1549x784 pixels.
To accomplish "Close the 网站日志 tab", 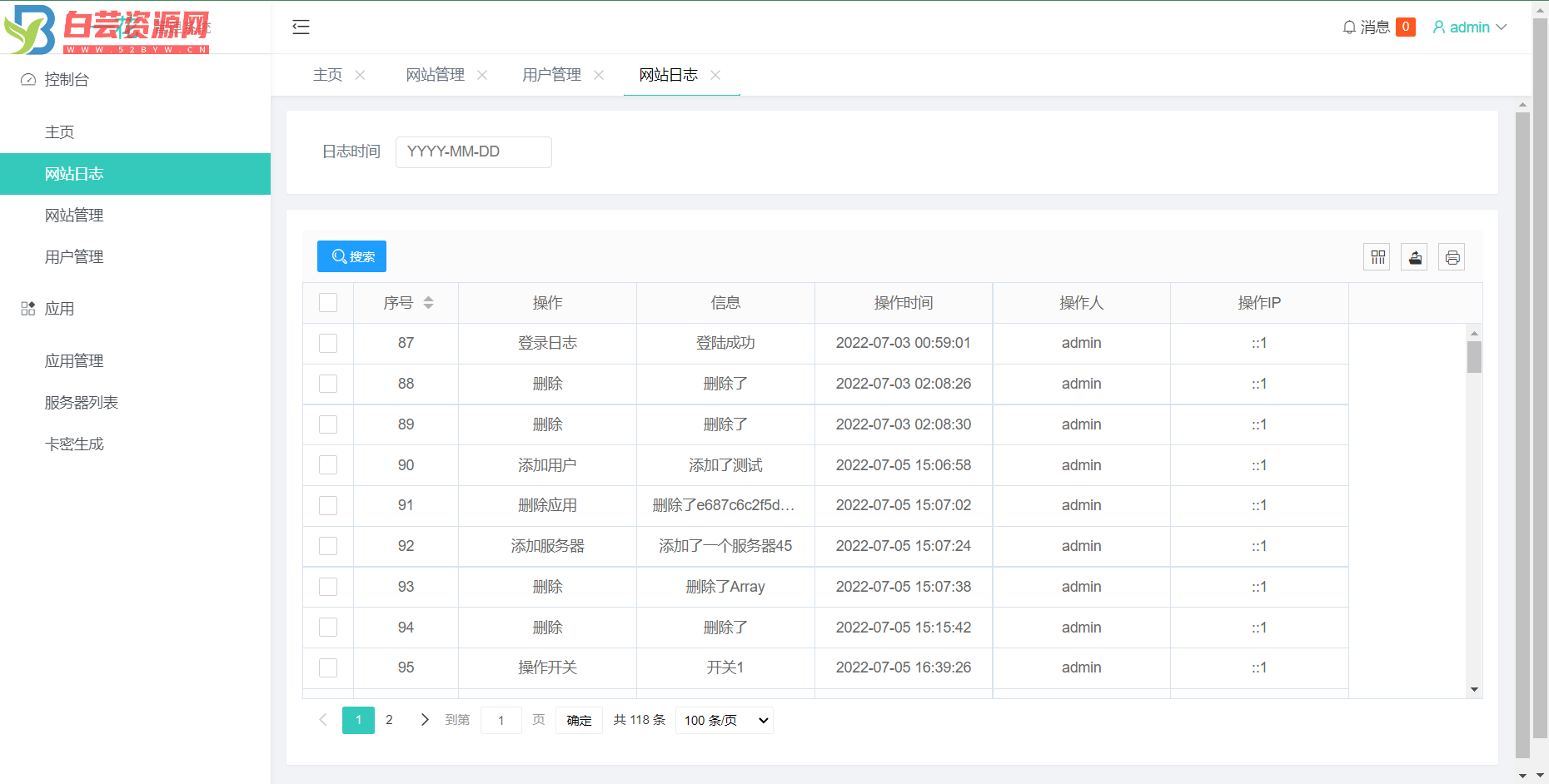I will 715,75.
